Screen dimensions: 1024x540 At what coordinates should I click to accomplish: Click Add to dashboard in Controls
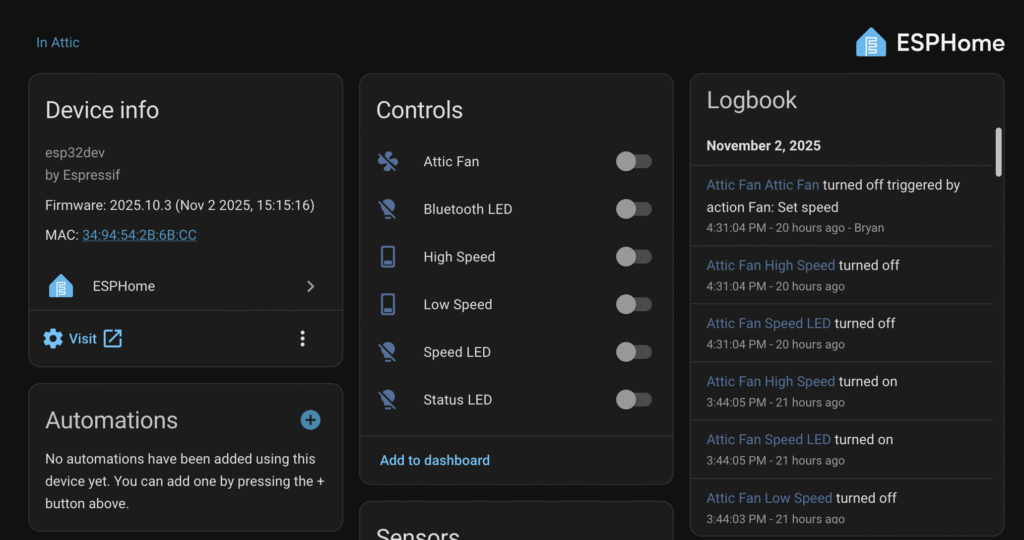[x=435, y=461]
